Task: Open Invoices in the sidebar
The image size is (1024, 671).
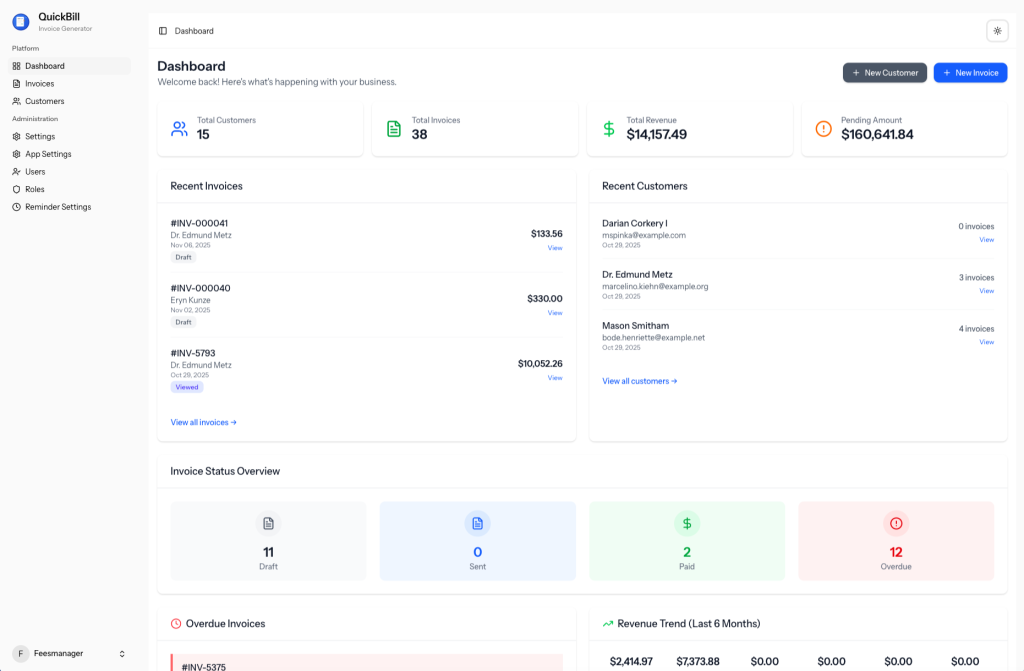Action: (40, 84)
